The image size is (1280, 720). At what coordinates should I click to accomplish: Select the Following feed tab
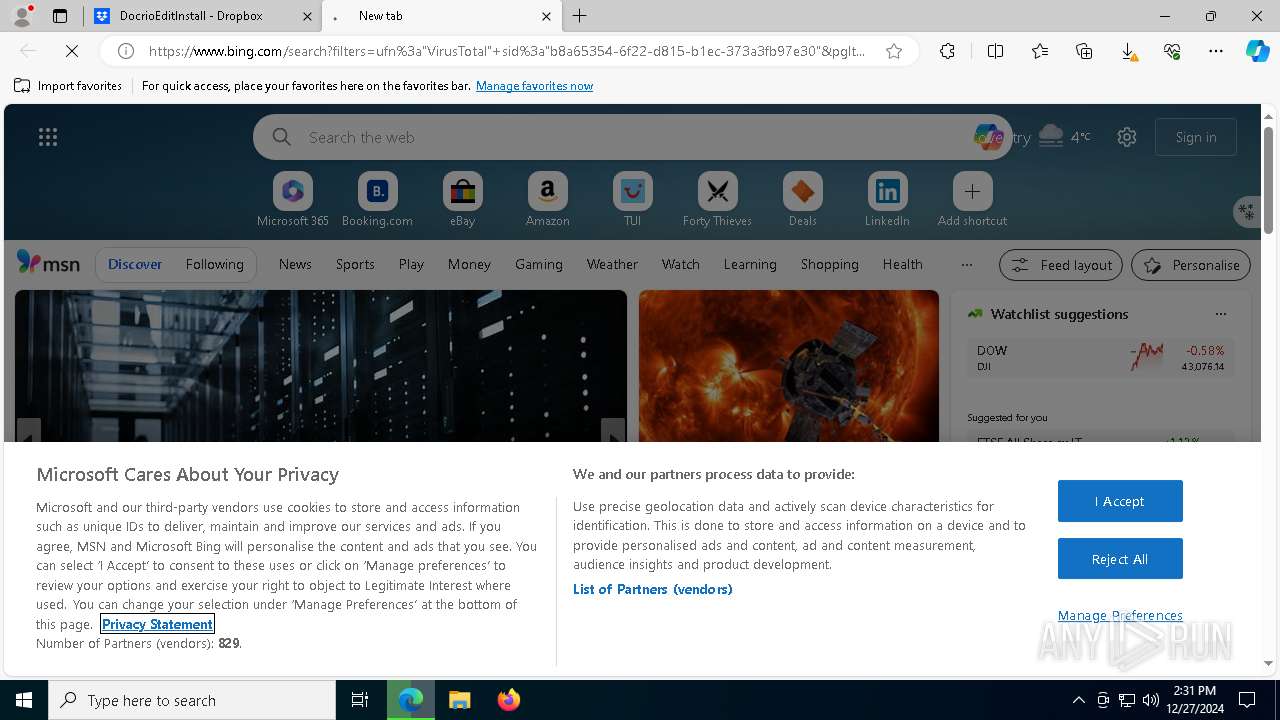click(x=214, y=264)
